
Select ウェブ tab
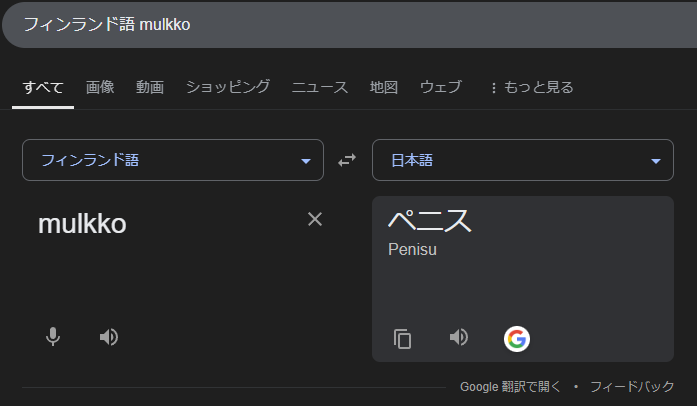click(x=441, y=87)
